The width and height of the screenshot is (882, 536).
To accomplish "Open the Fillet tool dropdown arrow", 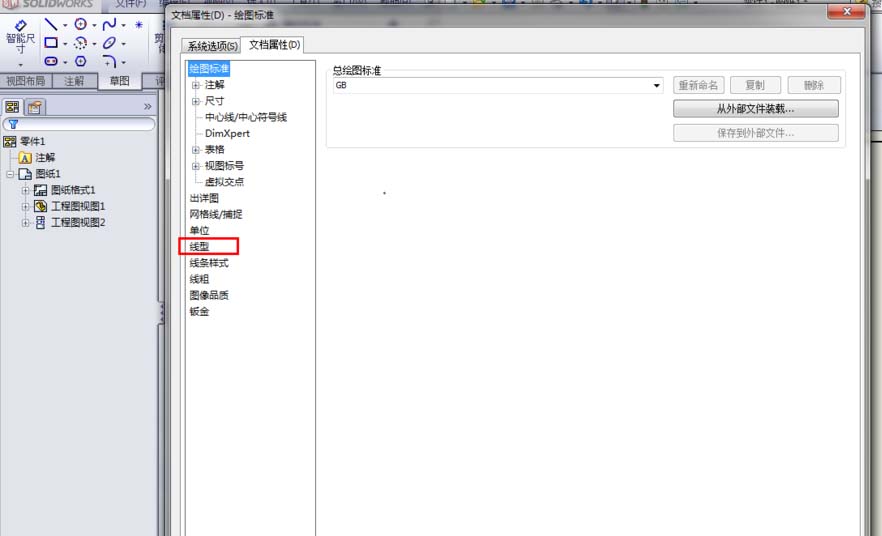I will [x=123, y=62].
